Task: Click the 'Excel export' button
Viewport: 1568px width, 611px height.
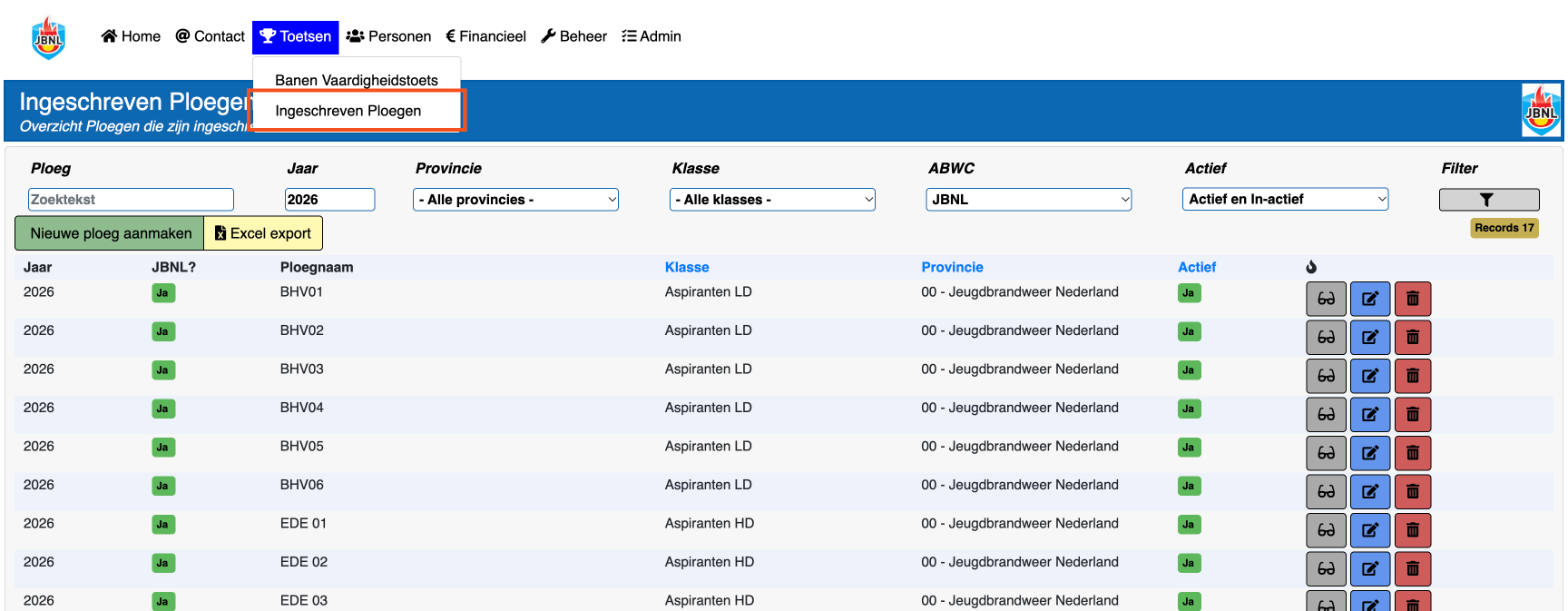Action: coord(263,233)
